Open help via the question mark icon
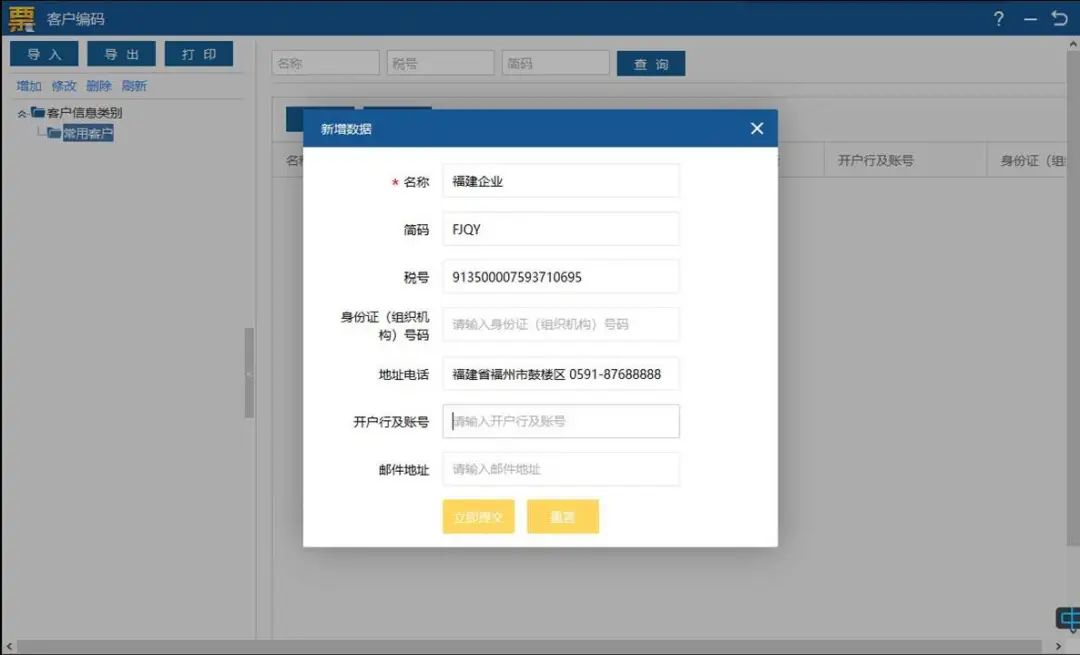Image resolution: width=1080 pixels, height=655 pixels. pyautogui.click(x=998, y=18)
